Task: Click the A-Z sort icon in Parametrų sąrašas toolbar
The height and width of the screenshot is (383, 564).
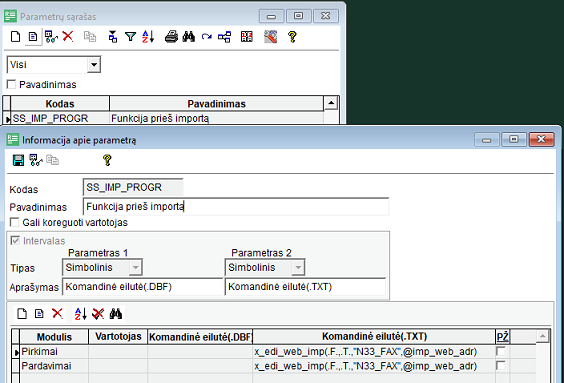Action: 148,37
